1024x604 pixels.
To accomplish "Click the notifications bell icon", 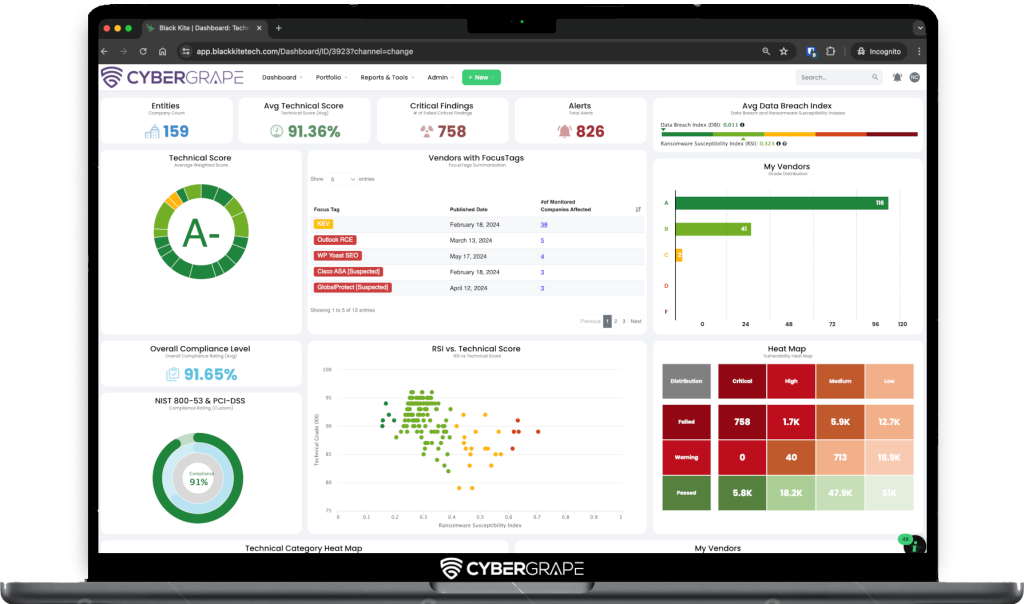I will click(x=897, y=77).
